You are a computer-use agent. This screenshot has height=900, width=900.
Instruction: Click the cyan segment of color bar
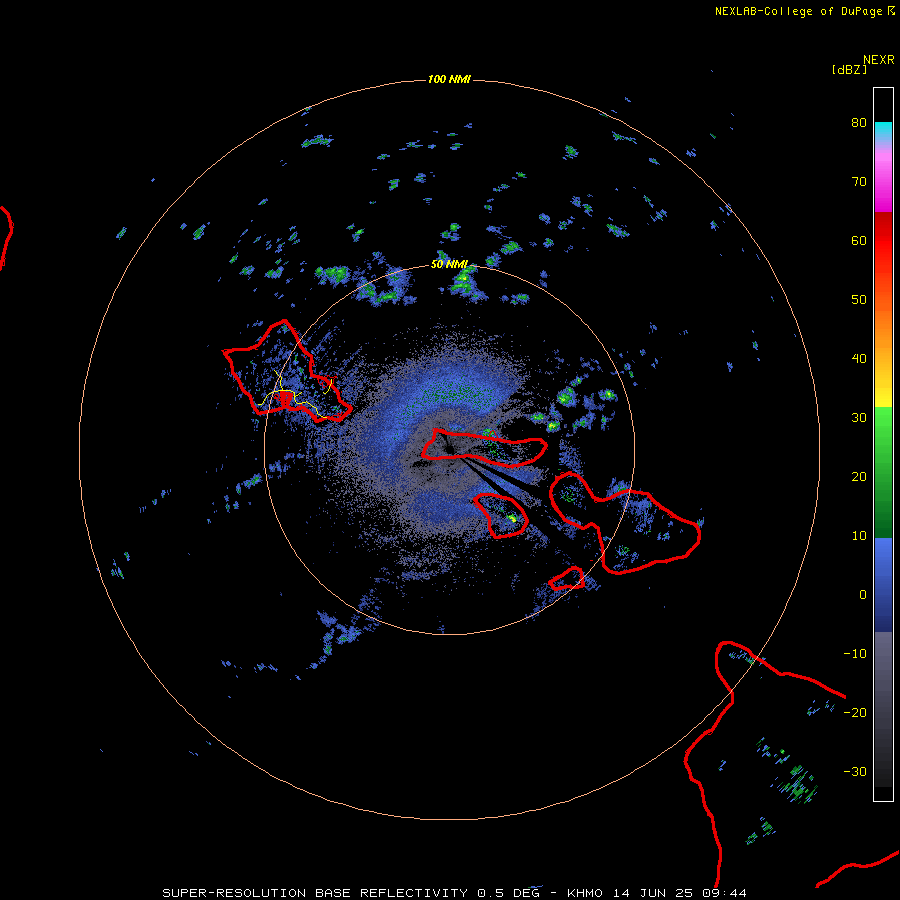[x=883, y=131]
